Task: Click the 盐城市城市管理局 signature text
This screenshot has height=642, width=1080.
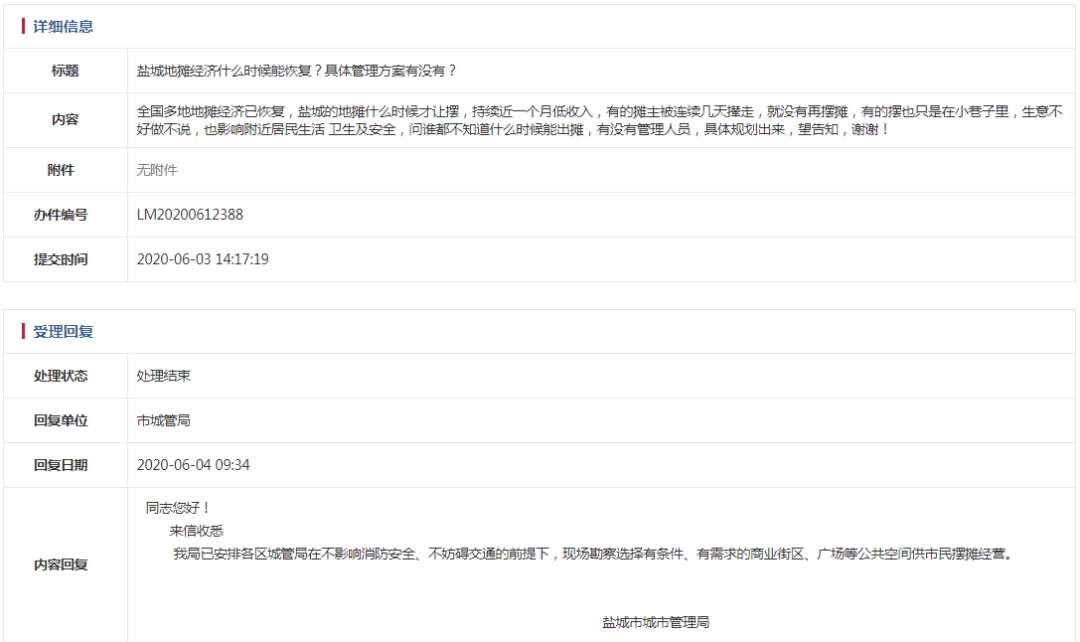Action: 655,619
